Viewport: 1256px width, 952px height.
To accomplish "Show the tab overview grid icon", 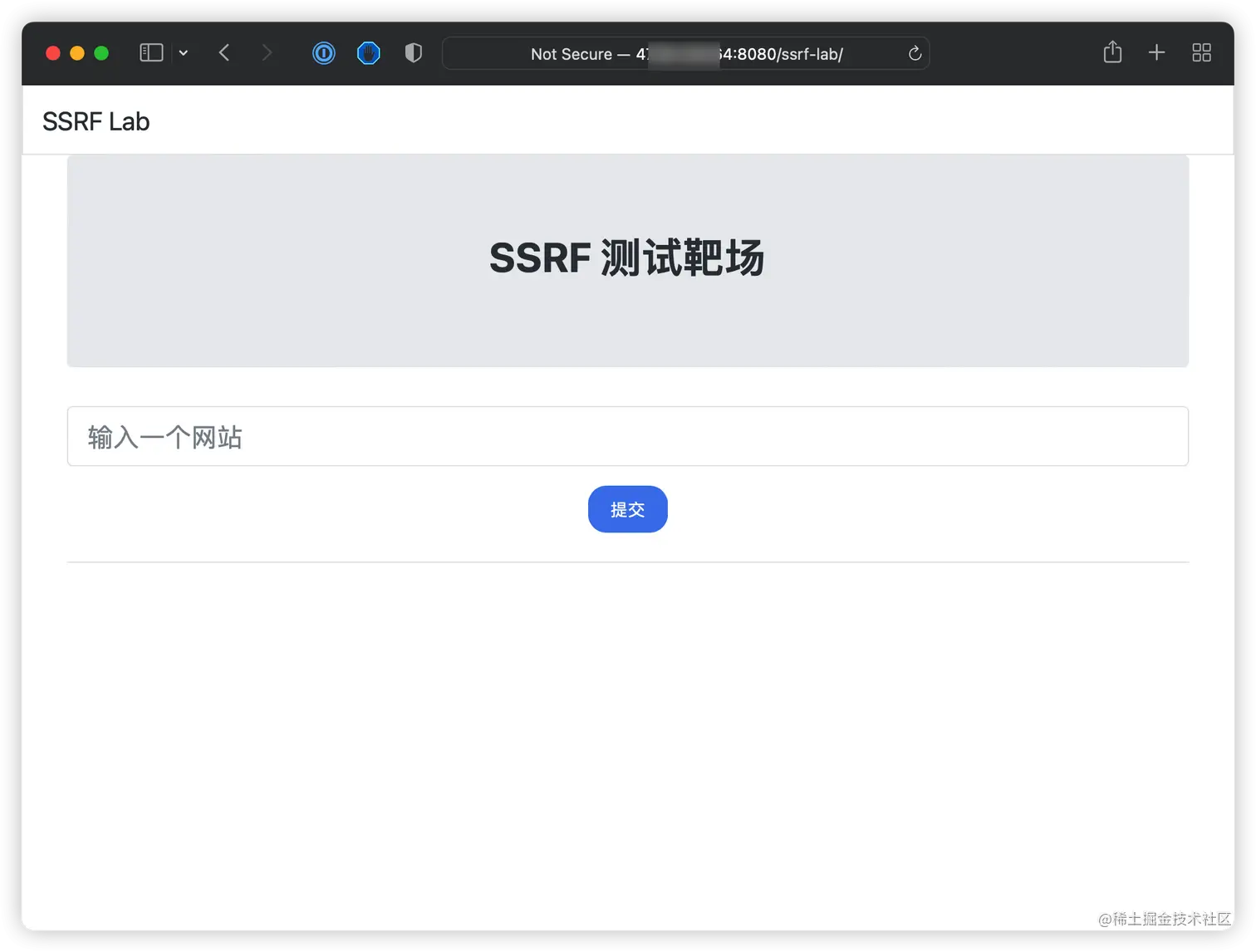I will pyautogui.click(x=1201, y=53).
